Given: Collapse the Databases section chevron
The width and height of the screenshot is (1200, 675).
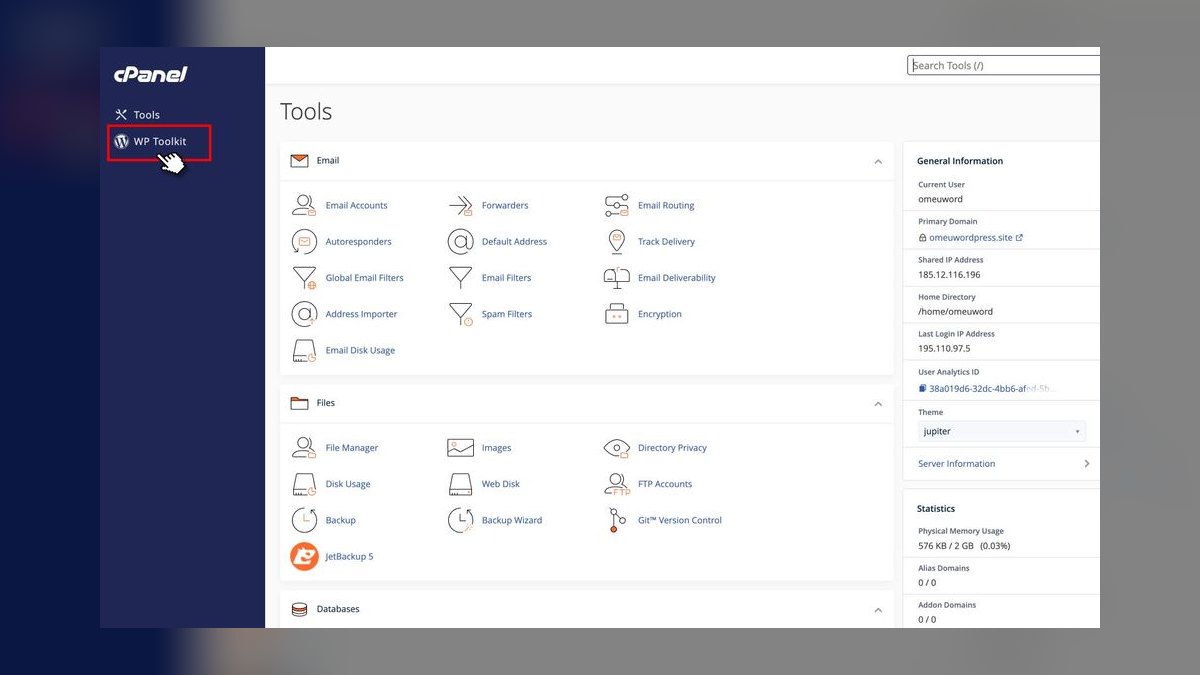Looking at the screenshot, I should (878, 610).
